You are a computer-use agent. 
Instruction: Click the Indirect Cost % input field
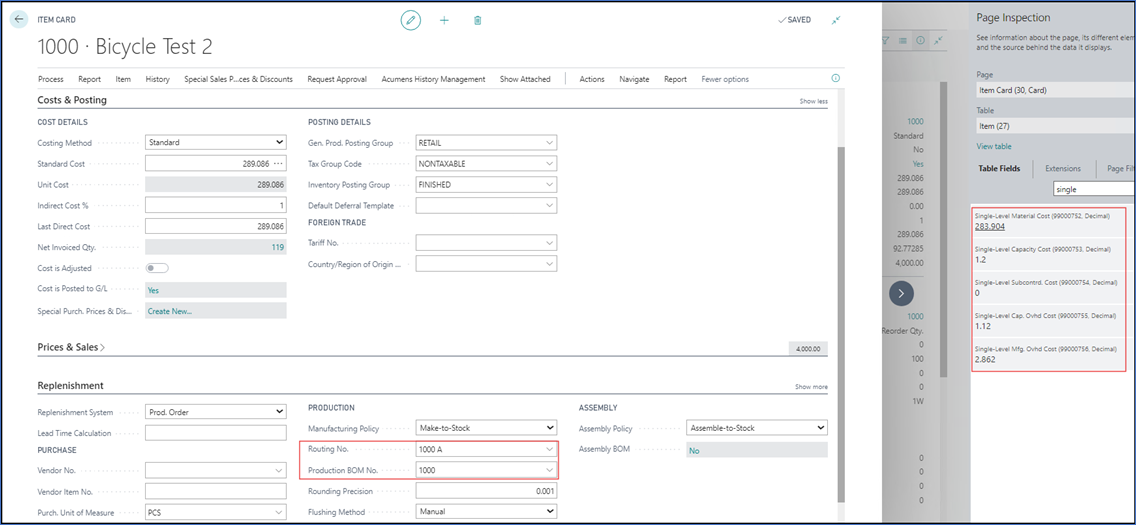(x=215, y=205)
